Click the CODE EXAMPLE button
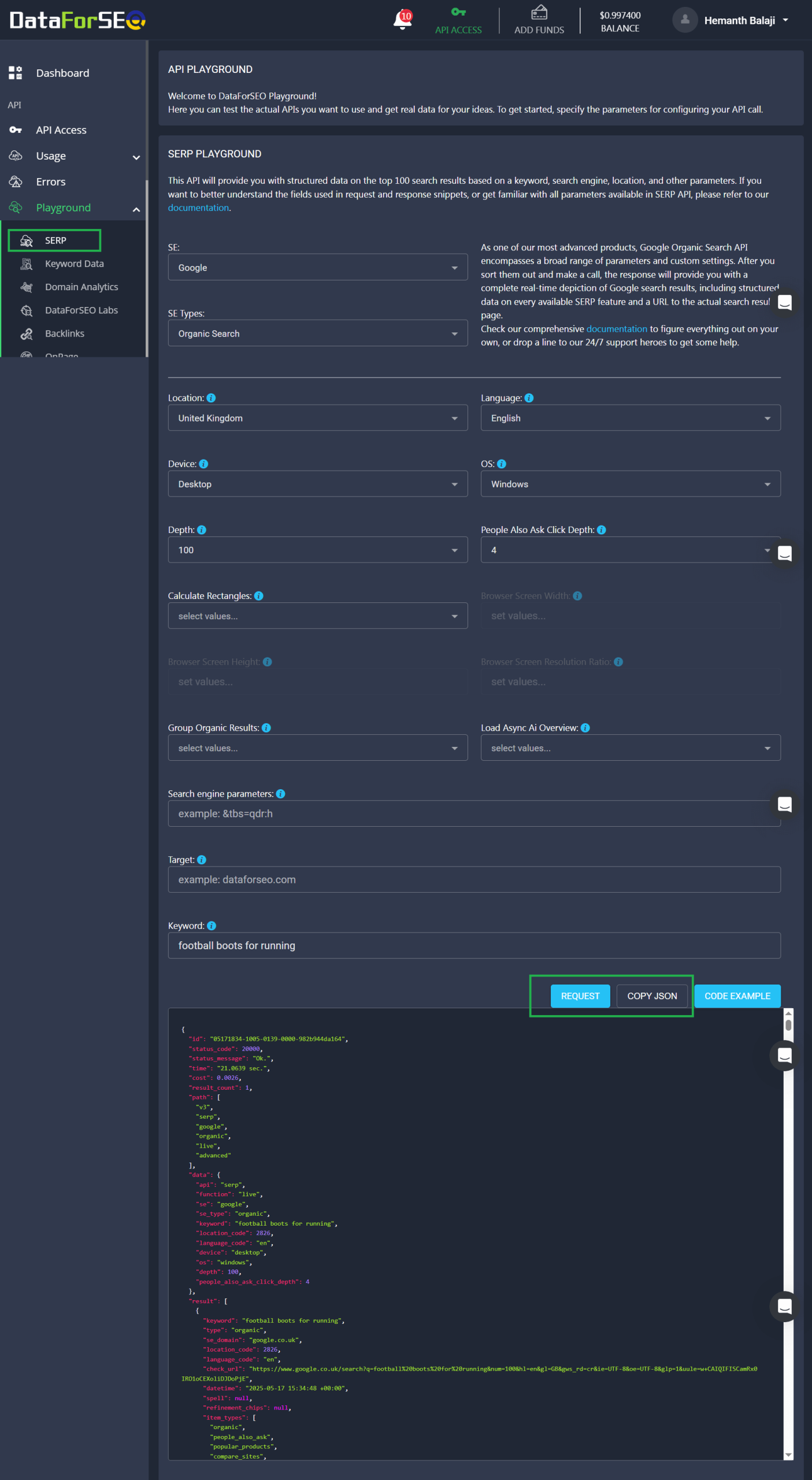Screen dimensions: 812x1480 pyautogui.click(x=737, y=996)
